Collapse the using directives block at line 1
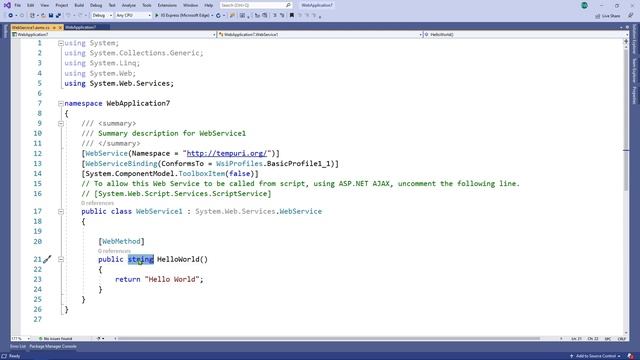This screenshot has height=360, width=640. 61,43
